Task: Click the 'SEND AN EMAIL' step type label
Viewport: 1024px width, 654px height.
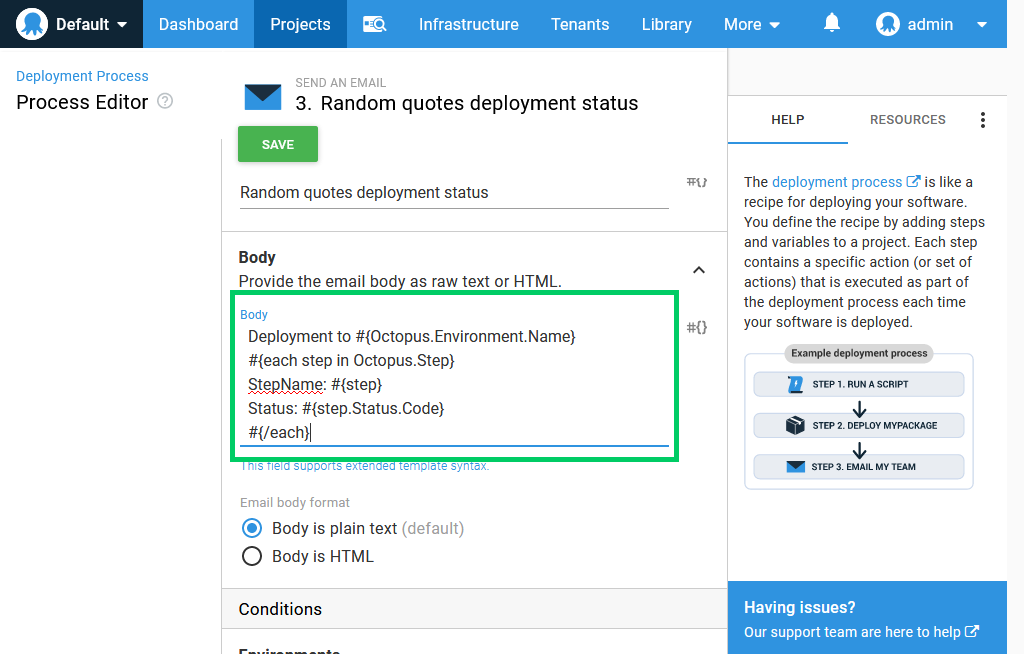Action: pos(340,83)
